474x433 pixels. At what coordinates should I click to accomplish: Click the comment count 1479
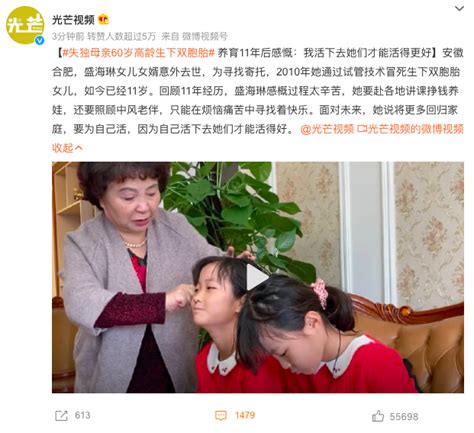pos(245,415)
